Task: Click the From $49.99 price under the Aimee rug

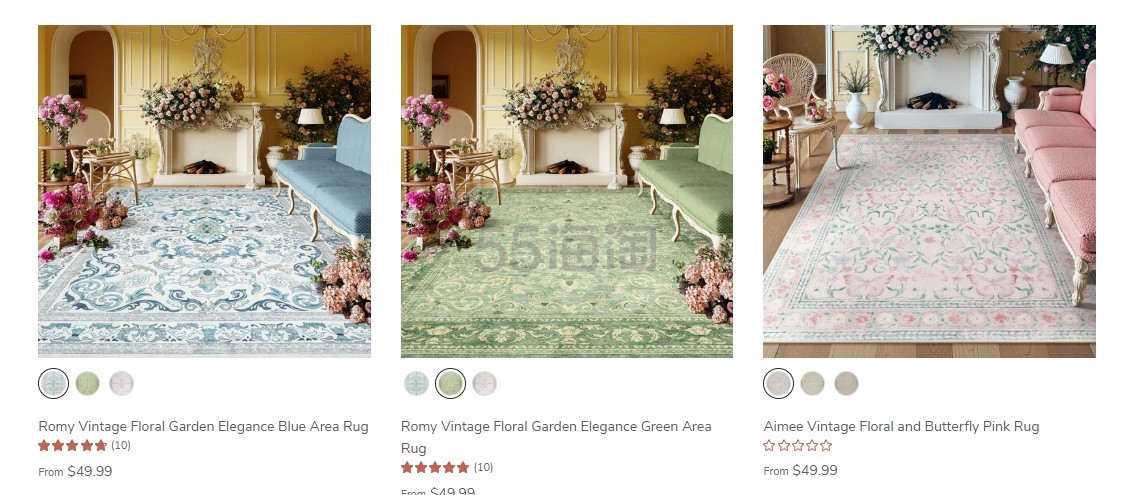Action: click(801, 470)
